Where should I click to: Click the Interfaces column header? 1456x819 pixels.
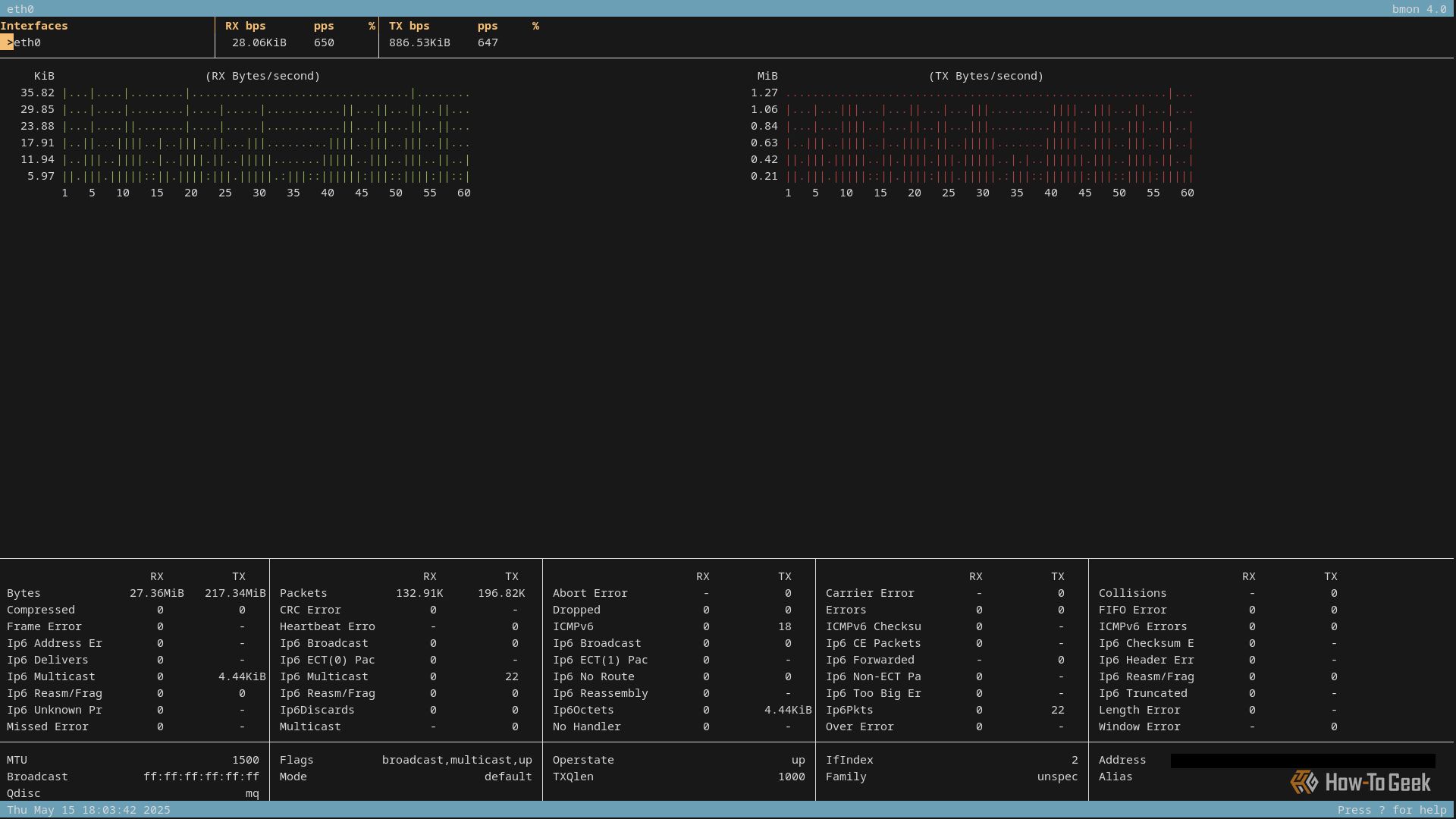pyautogui.click(x=34, y=26)
